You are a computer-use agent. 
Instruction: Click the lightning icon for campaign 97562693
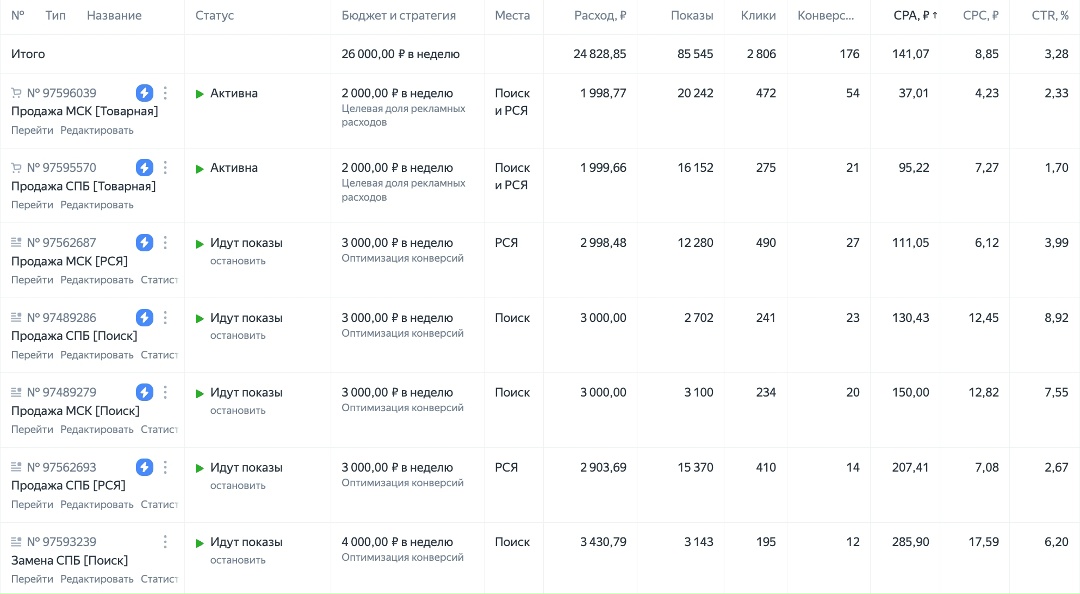[144, 467]
